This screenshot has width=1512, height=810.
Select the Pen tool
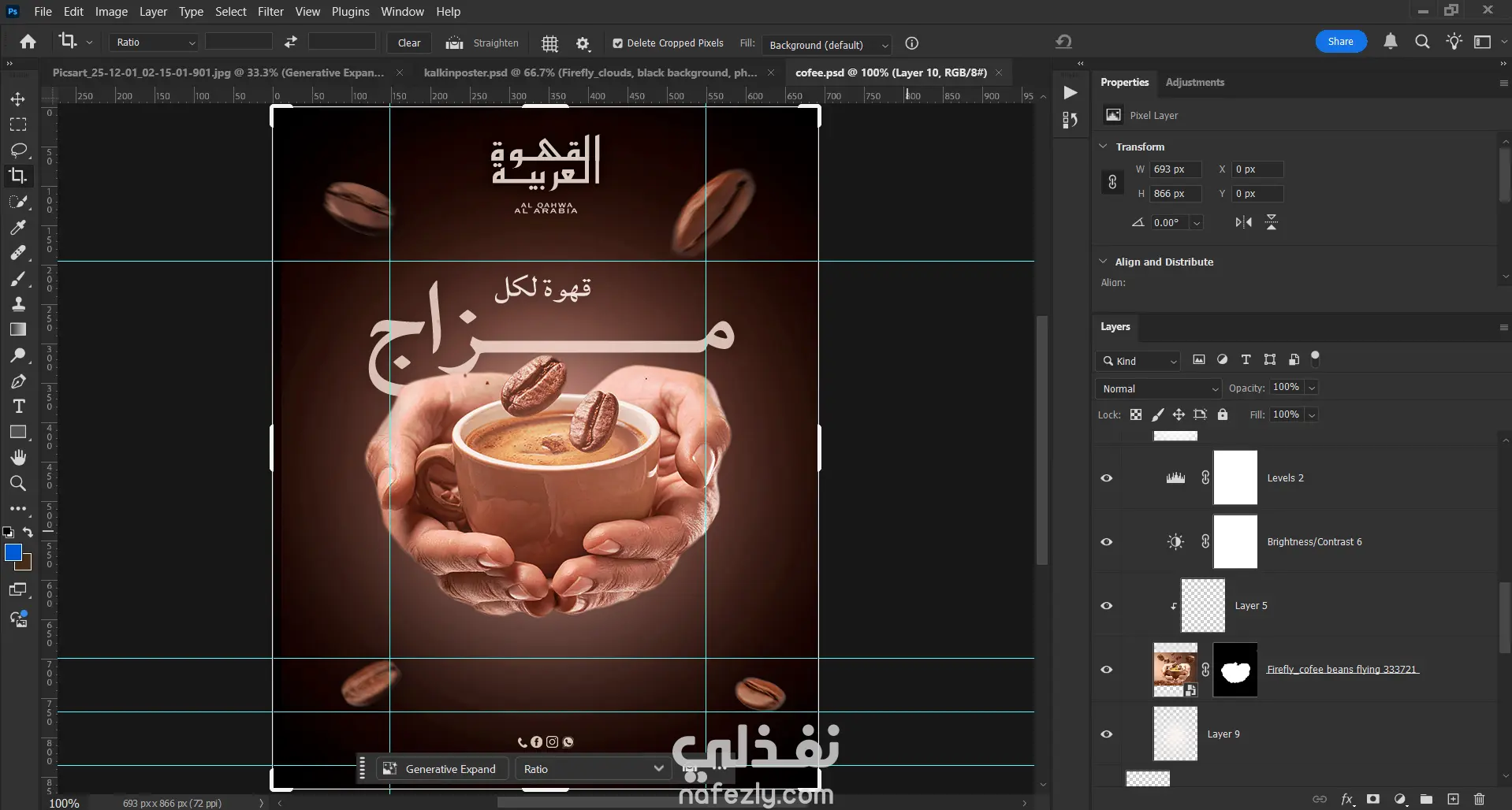[17, 381]
